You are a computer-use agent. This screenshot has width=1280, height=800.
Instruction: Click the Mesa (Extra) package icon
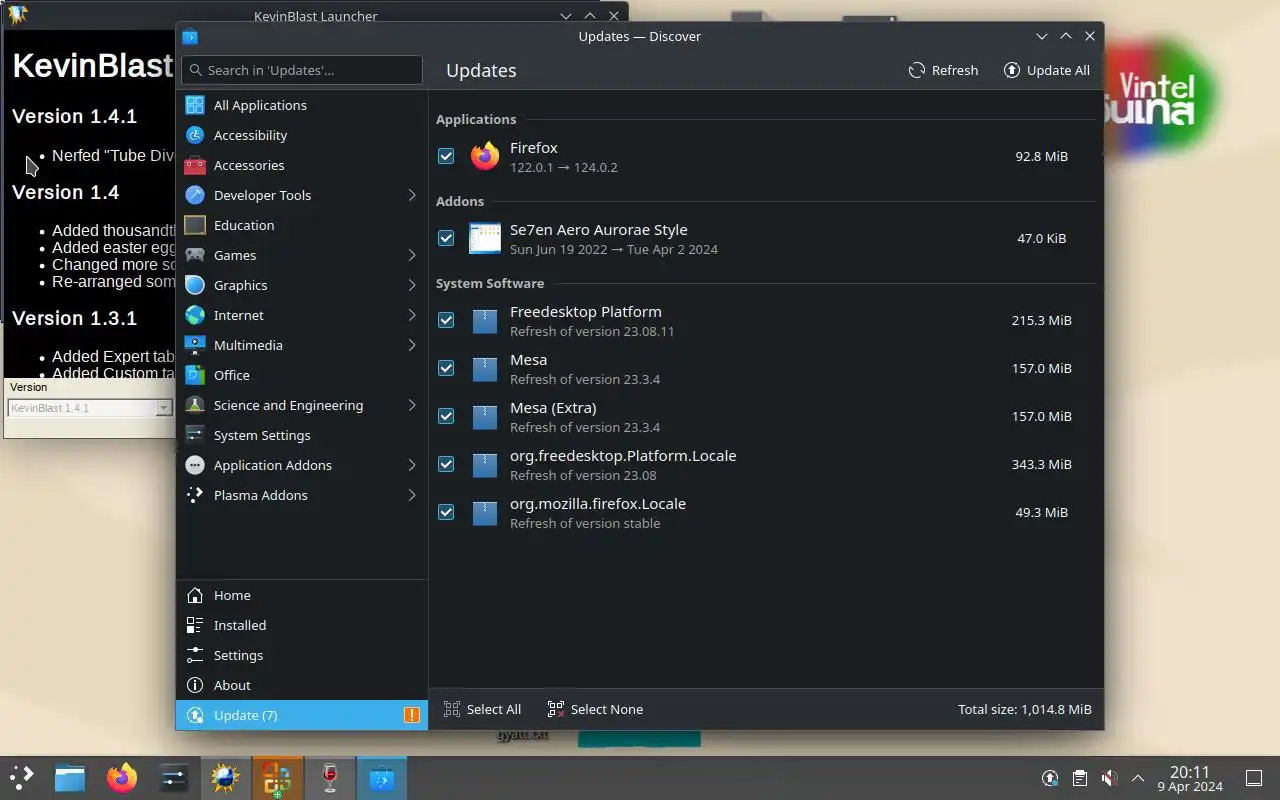485,416
